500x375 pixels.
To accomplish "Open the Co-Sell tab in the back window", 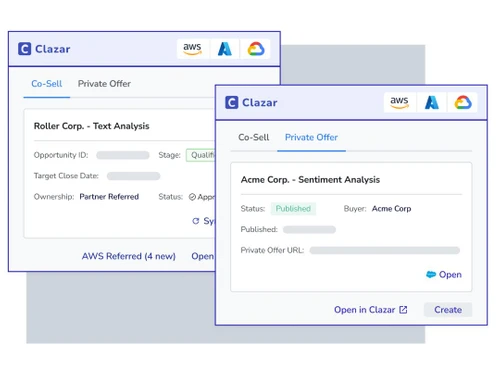I will (x=47, y=84).
